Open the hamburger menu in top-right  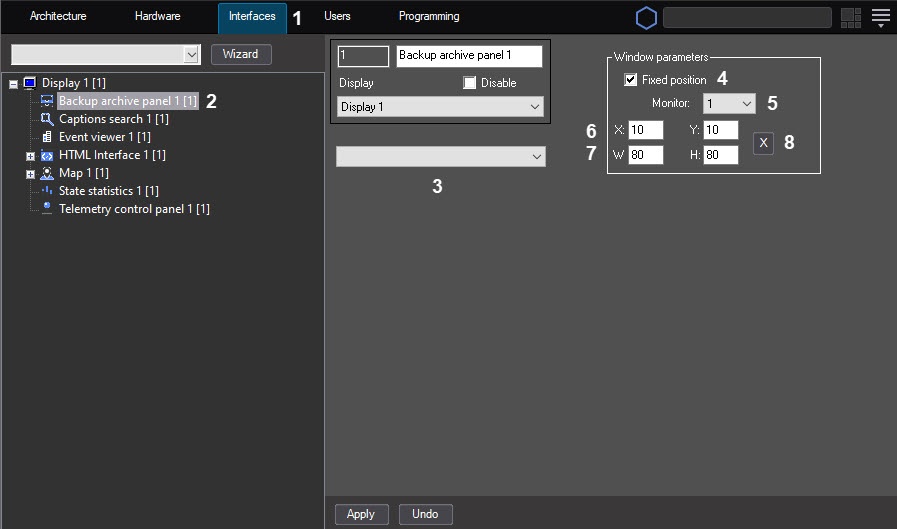click(x=880, y=18)
